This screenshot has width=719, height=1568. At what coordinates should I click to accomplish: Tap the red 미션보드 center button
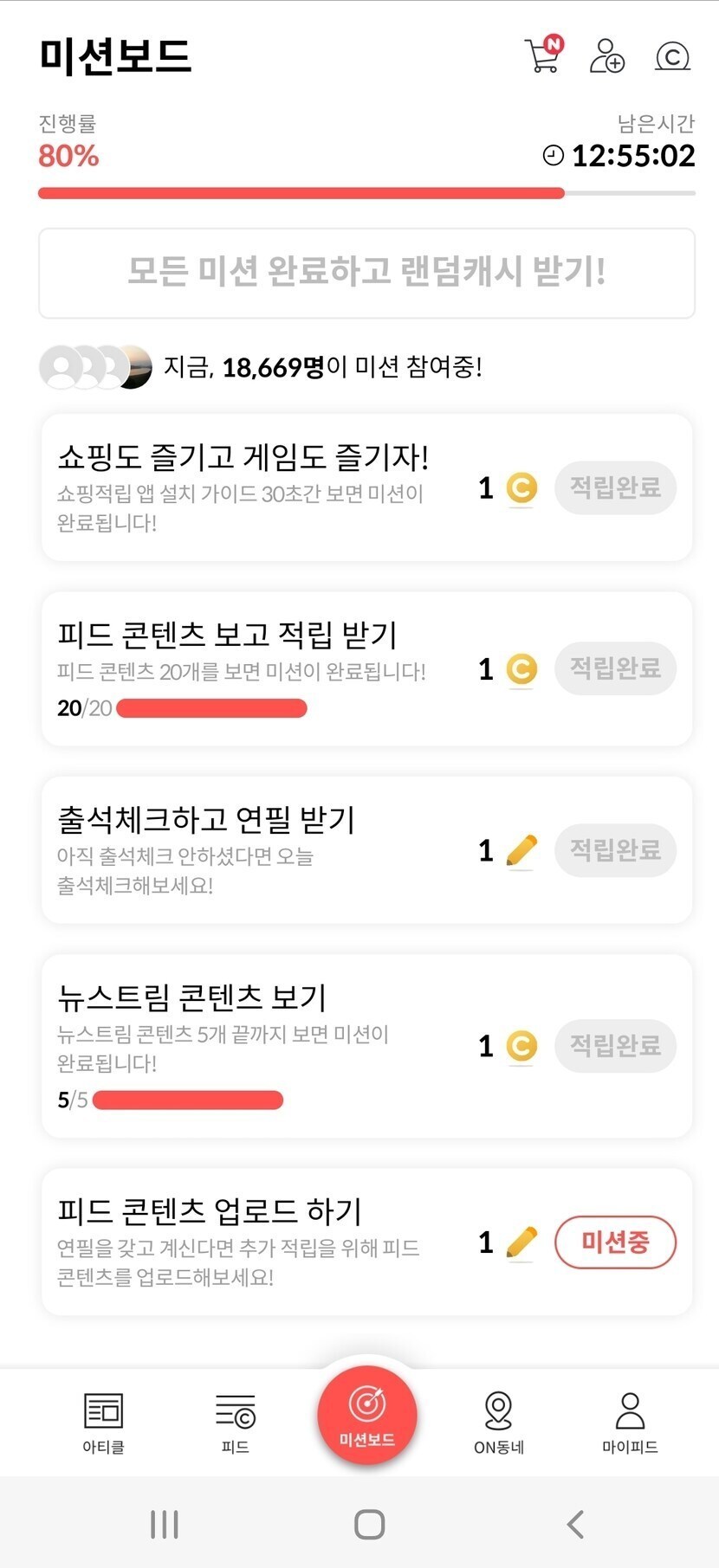coord(367,1414)
